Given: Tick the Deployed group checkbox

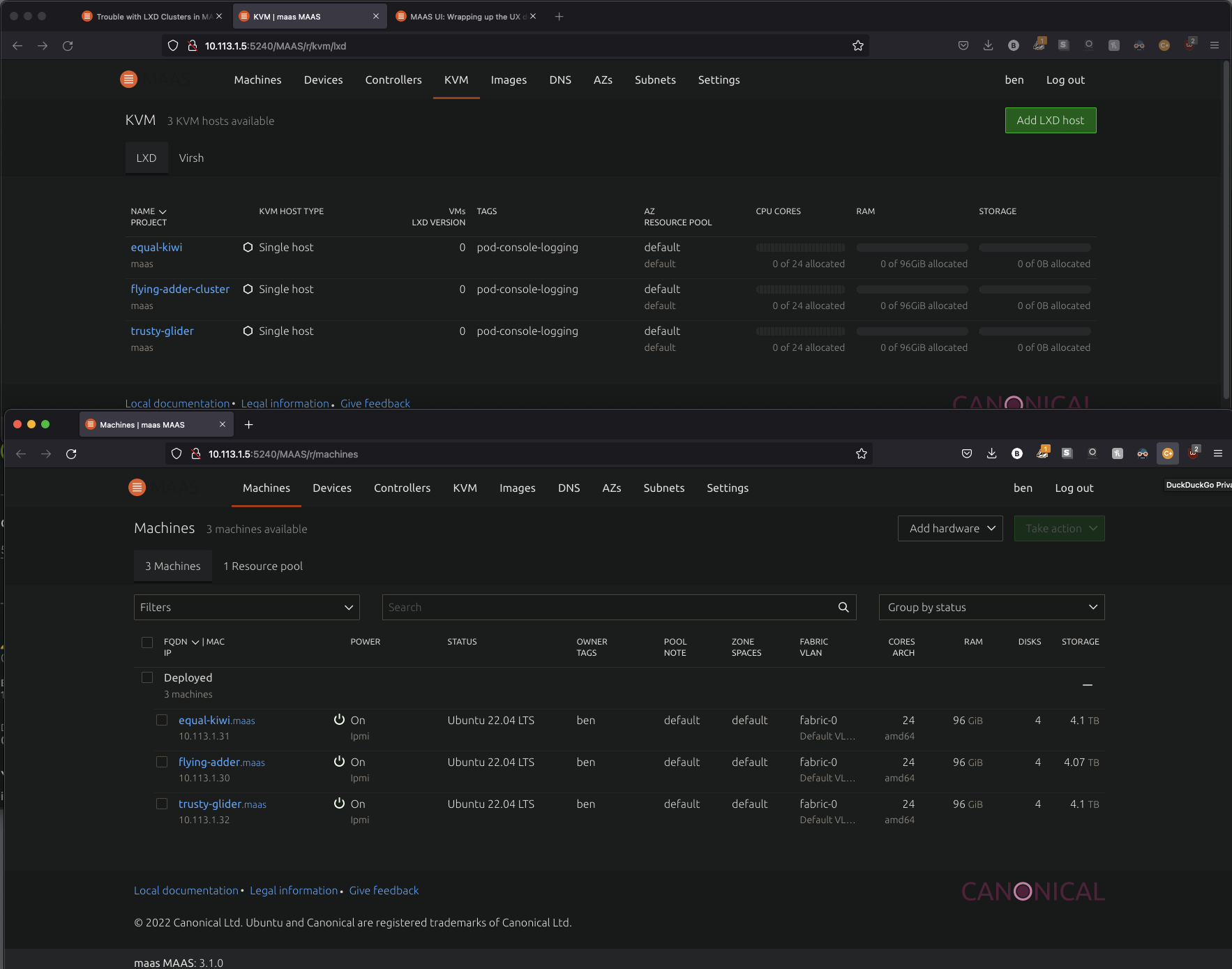Looking at the screenshot, I should click(x=147, y=677).
